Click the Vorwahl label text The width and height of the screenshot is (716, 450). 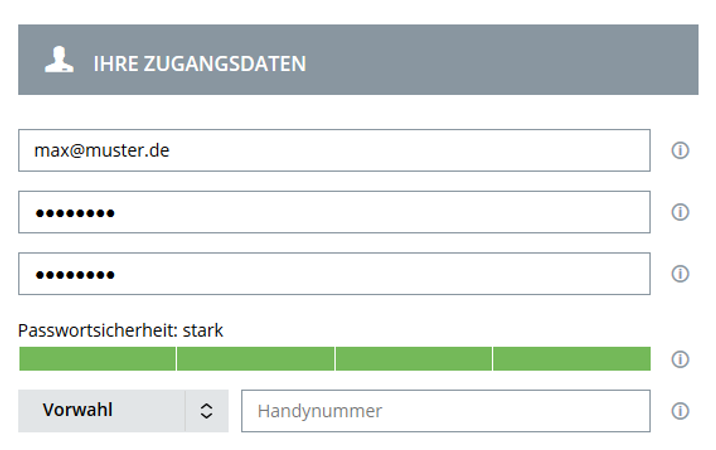point(78,410)
